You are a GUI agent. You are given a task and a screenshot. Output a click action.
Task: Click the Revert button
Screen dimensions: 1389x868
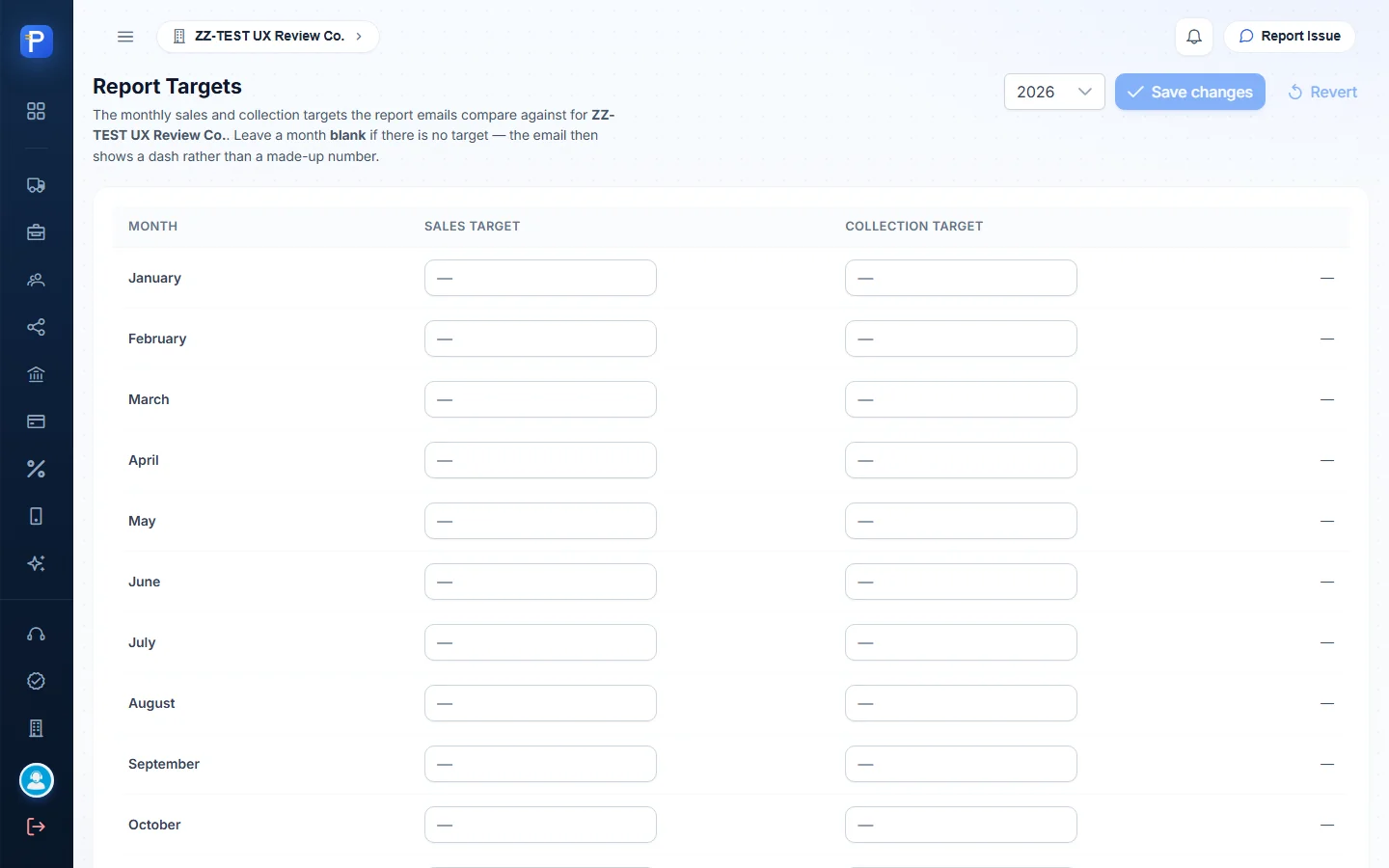(1322, 92)
